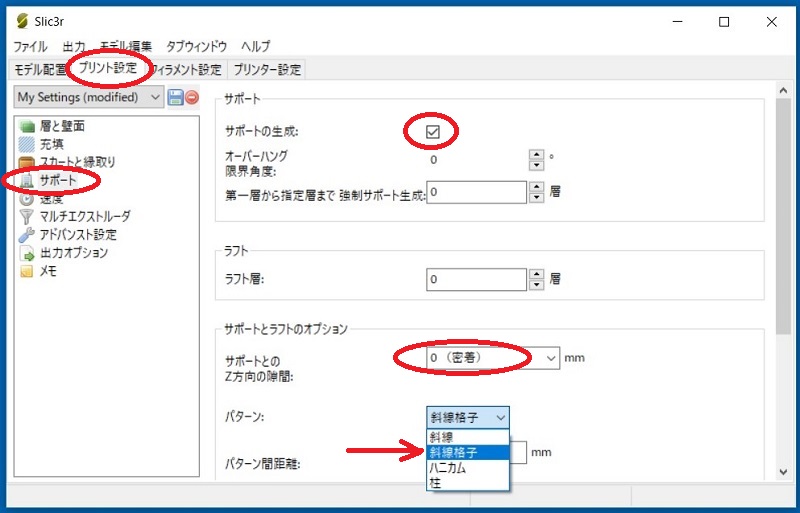Select スカートと縁取り in the sidebar
The image size is (800, 513).
(78, 162)
